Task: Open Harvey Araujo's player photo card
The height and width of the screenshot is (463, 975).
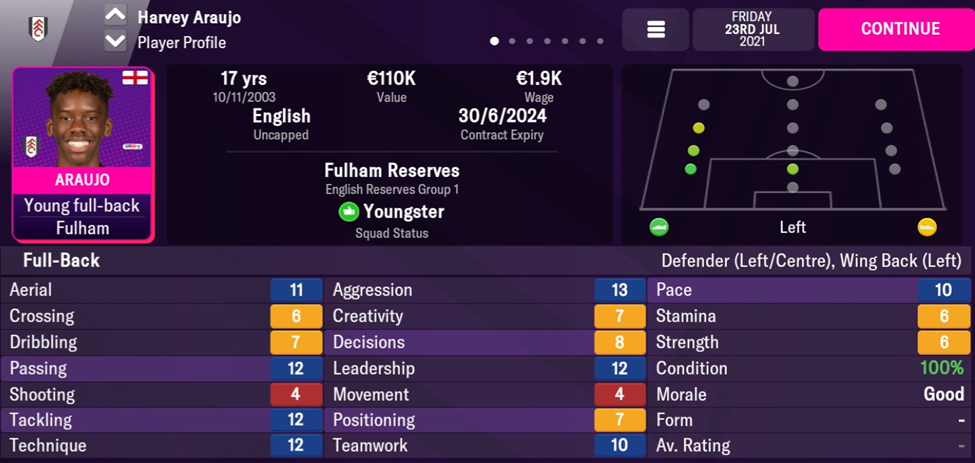Action: 82,120
